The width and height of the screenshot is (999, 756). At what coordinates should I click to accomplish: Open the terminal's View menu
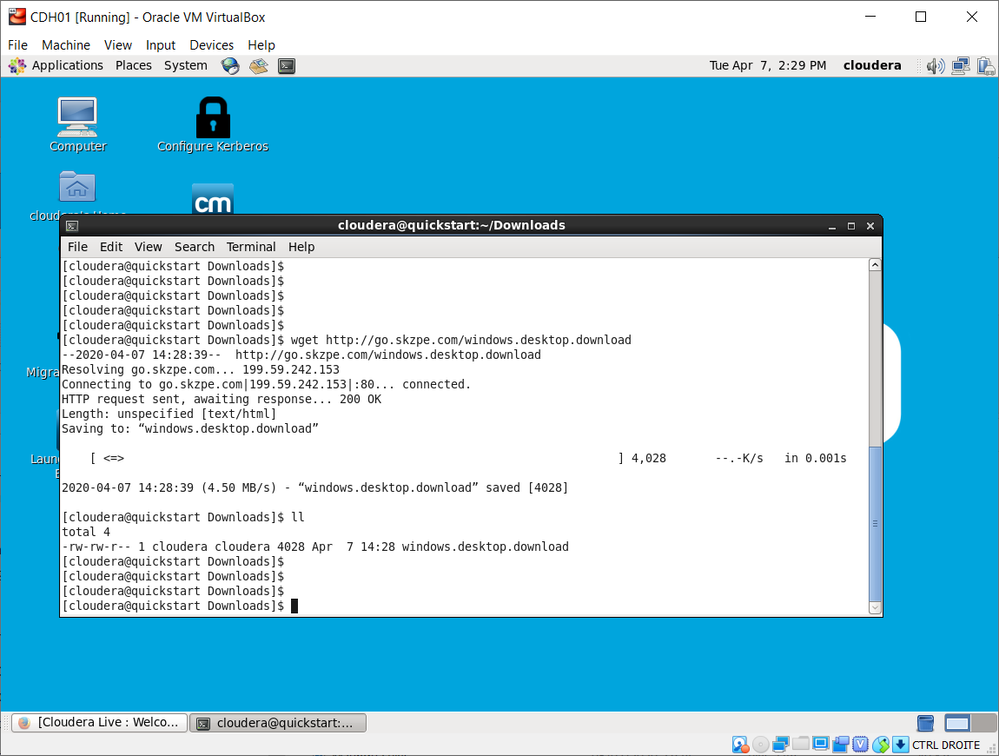[148, 247]
